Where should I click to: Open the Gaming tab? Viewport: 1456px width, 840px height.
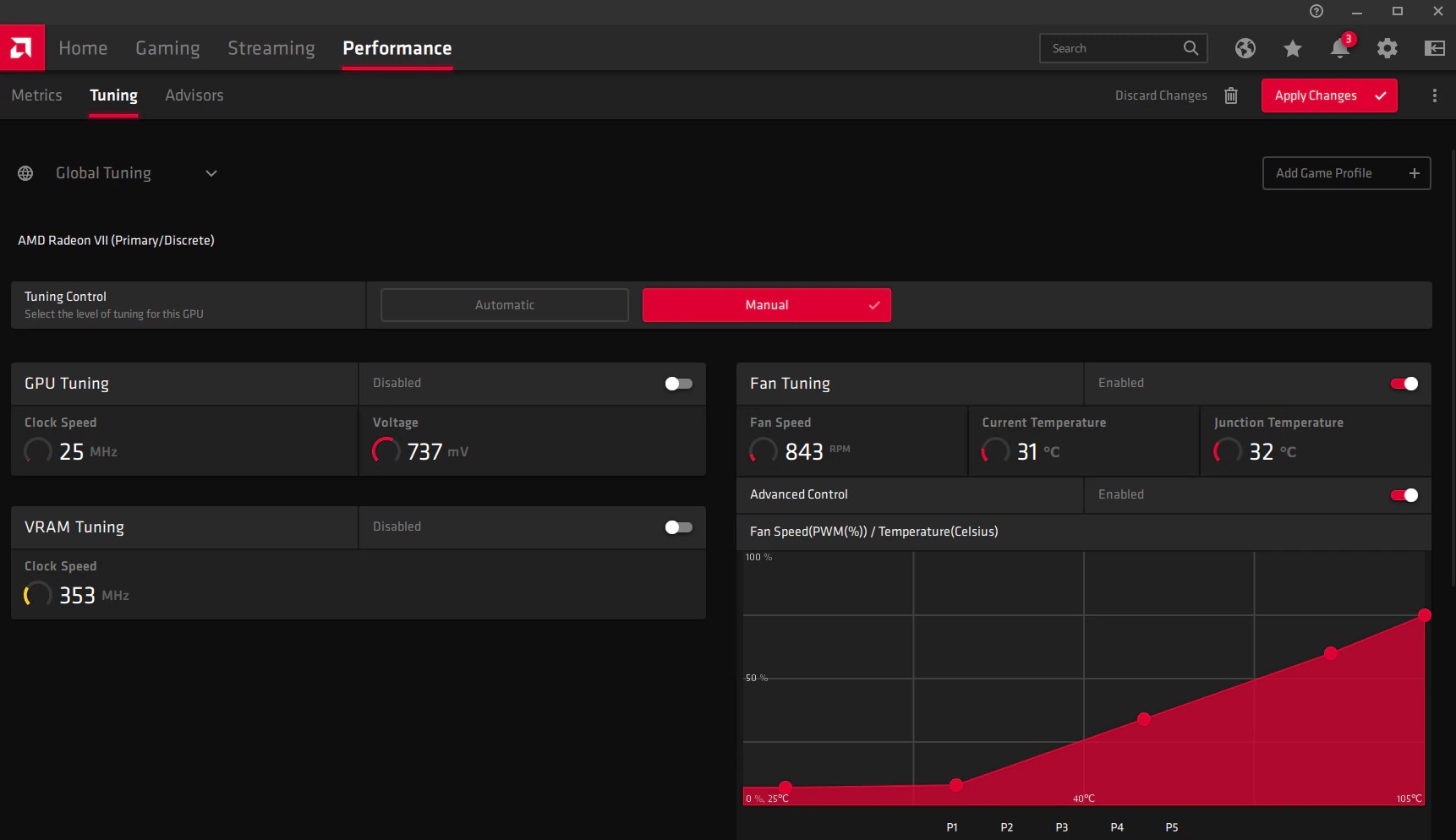(x=167, y=48)
